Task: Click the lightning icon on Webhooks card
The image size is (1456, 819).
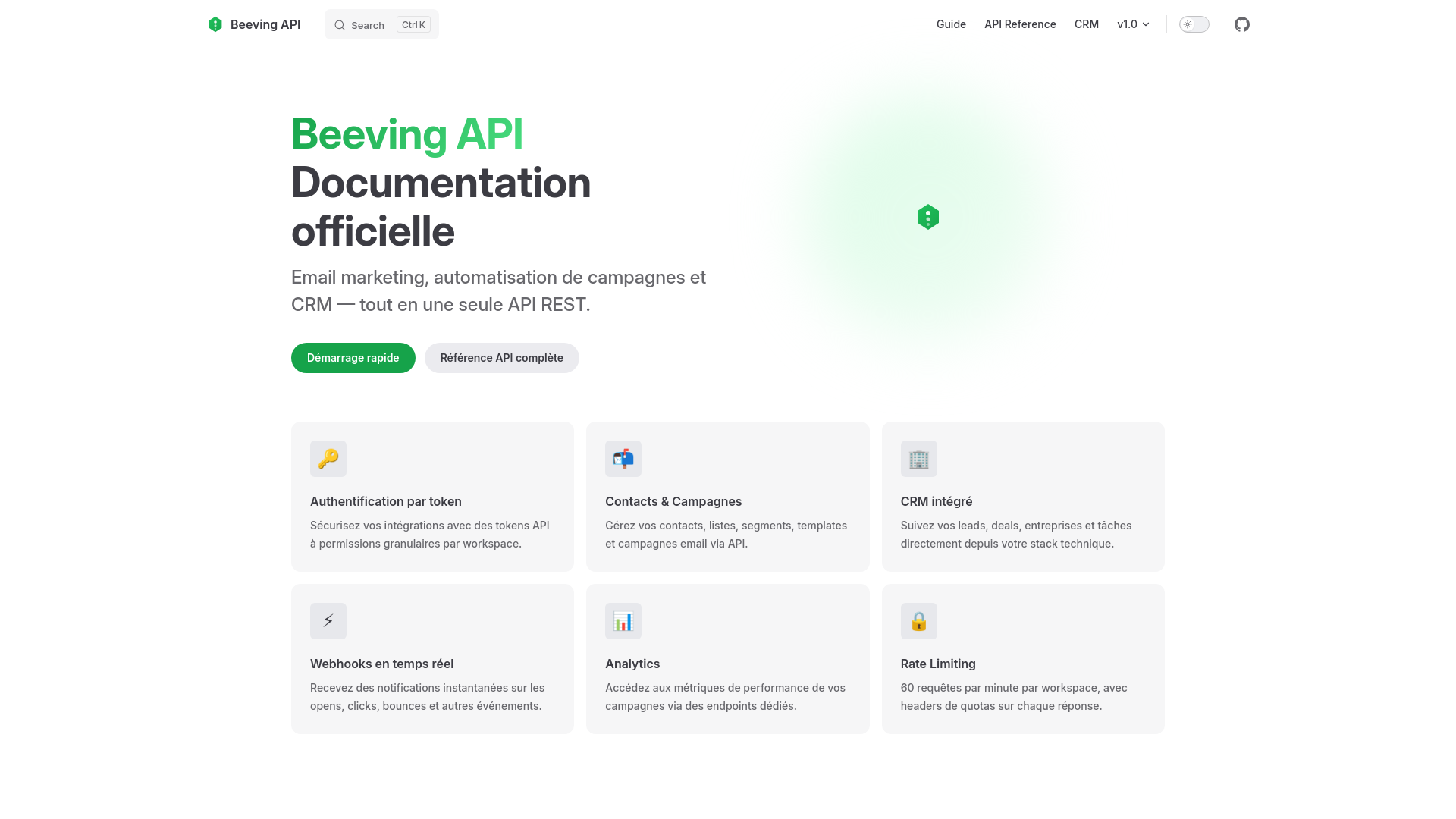Action: pyautogui.click(x=328, y=621)
